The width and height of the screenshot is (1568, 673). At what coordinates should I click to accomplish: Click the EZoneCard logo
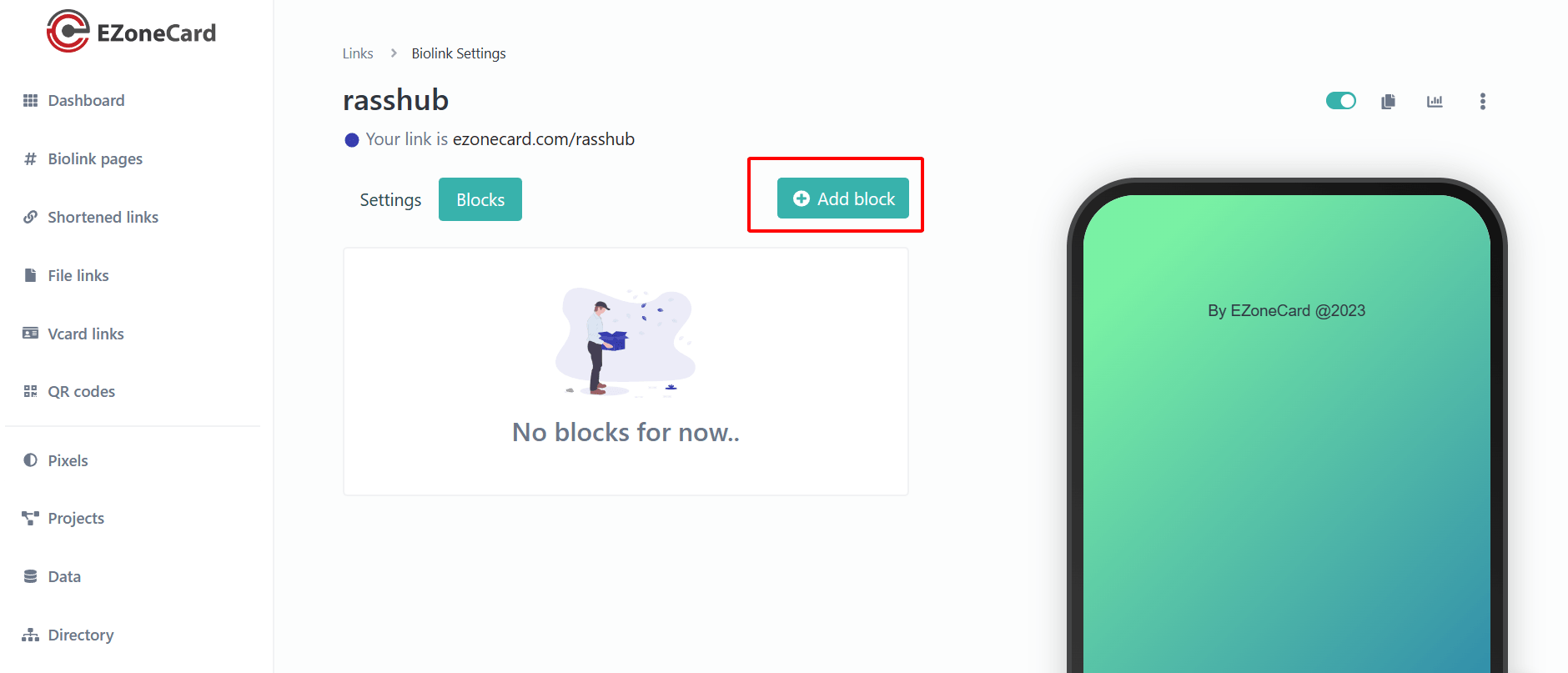pos(131,32)
